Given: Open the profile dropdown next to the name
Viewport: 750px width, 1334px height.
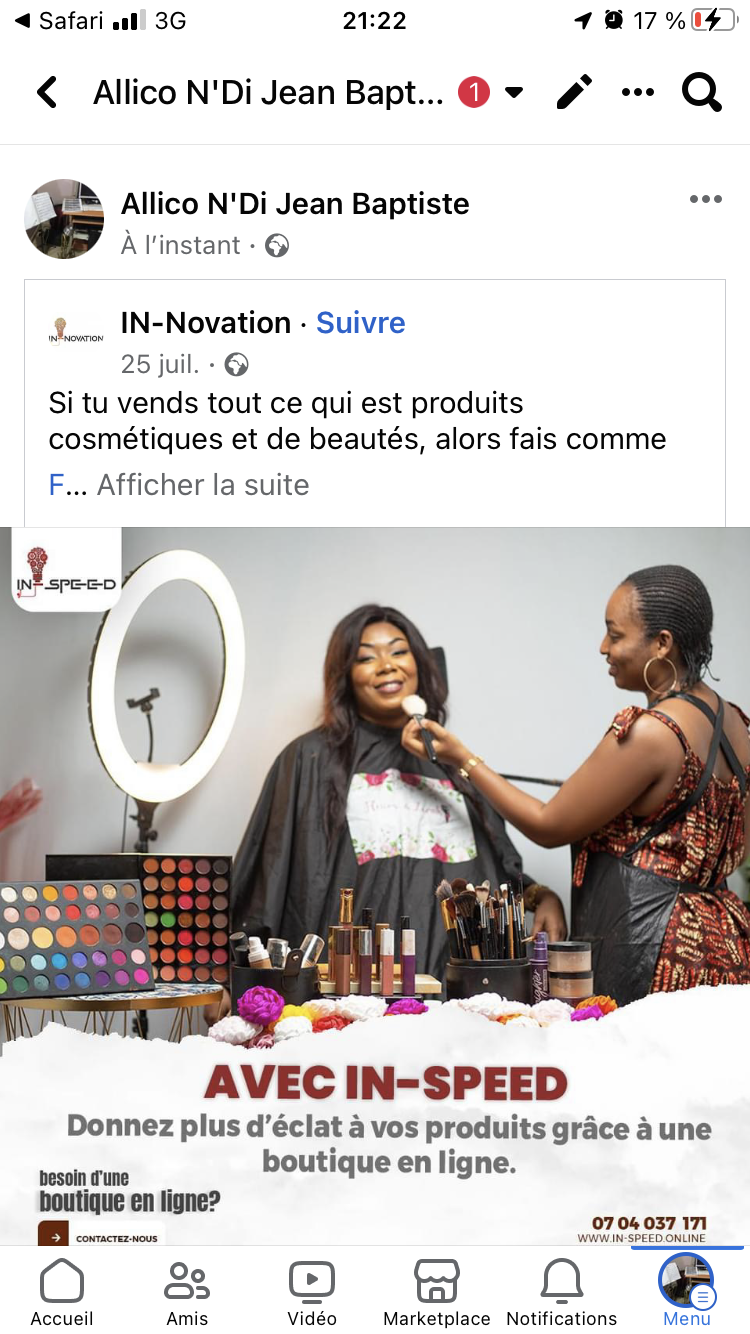Looking at the screenshot, I should (x=514, y=93).
